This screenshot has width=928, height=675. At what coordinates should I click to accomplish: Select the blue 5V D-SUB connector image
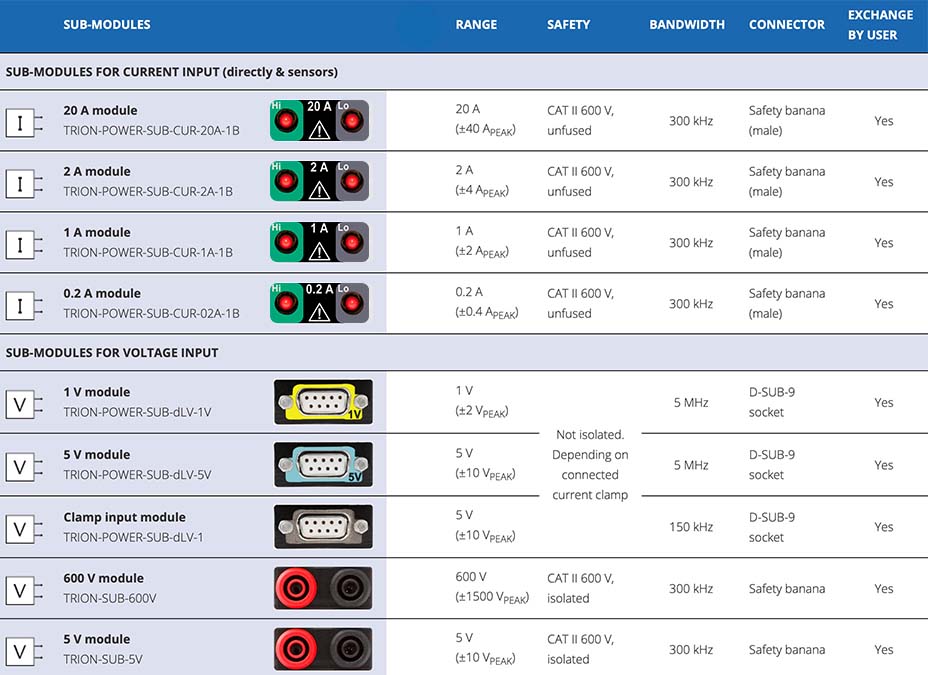(323, 465)
